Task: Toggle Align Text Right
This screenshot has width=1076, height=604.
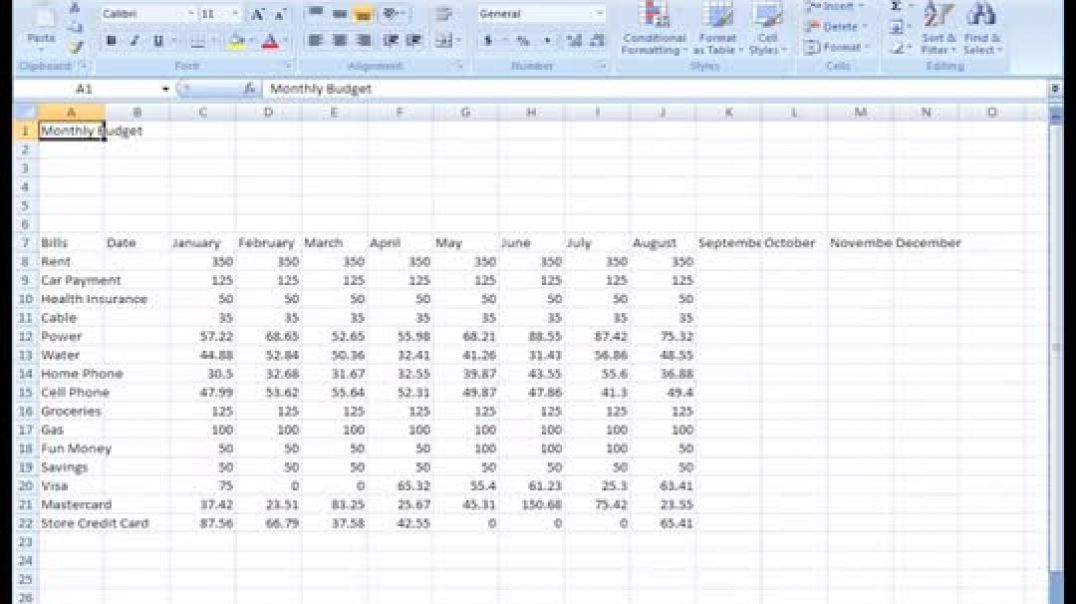Action: [x=363, y=40]
